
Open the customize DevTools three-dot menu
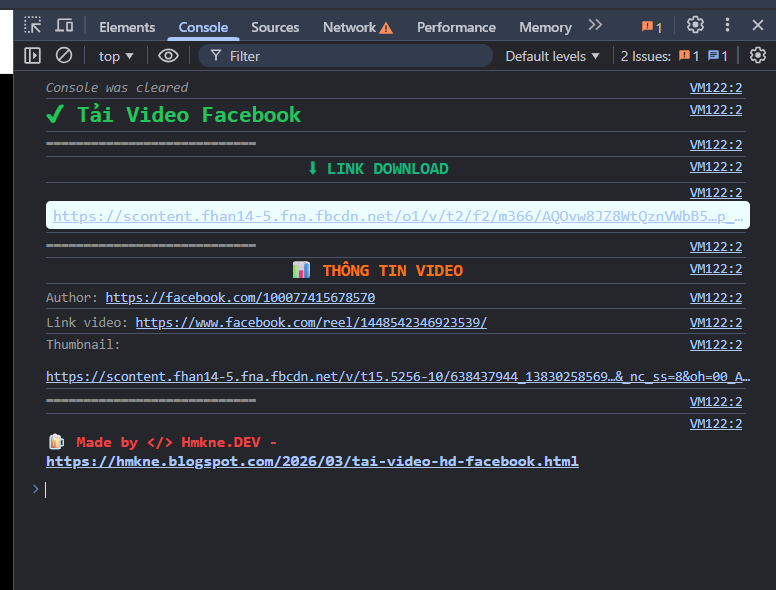tap(727, 25)
